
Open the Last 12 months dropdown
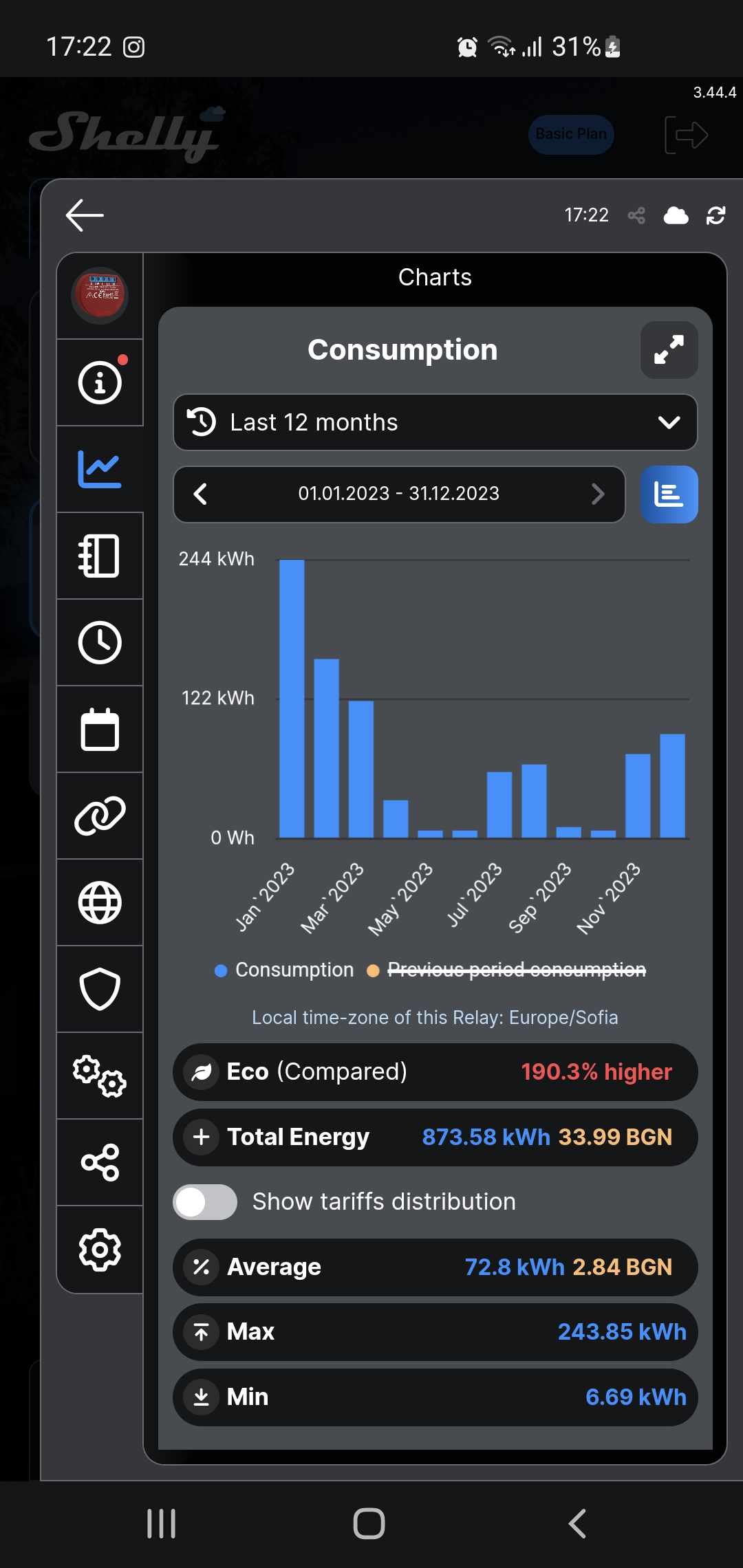point(435,422)
